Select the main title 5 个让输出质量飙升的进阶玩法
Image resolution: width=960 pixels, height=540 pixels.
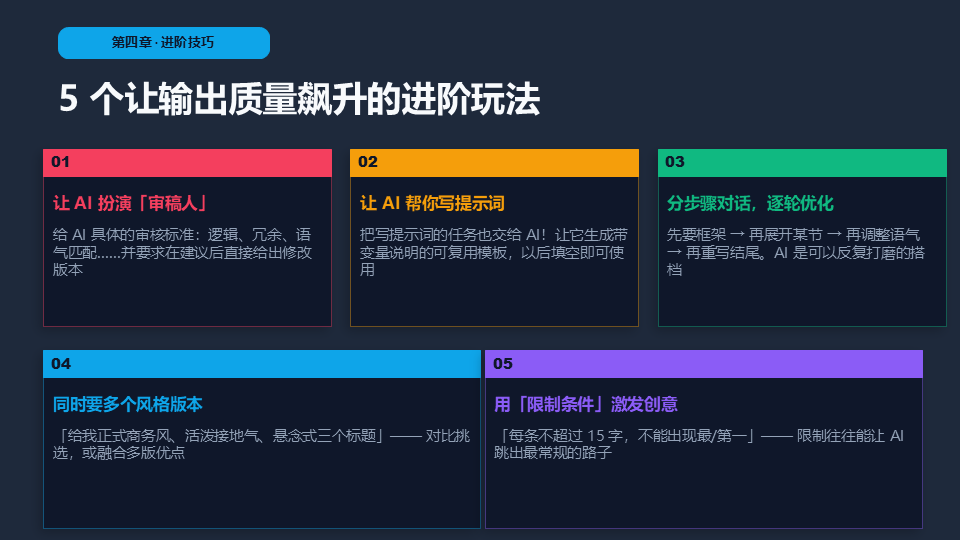click(x=299, y=100)
